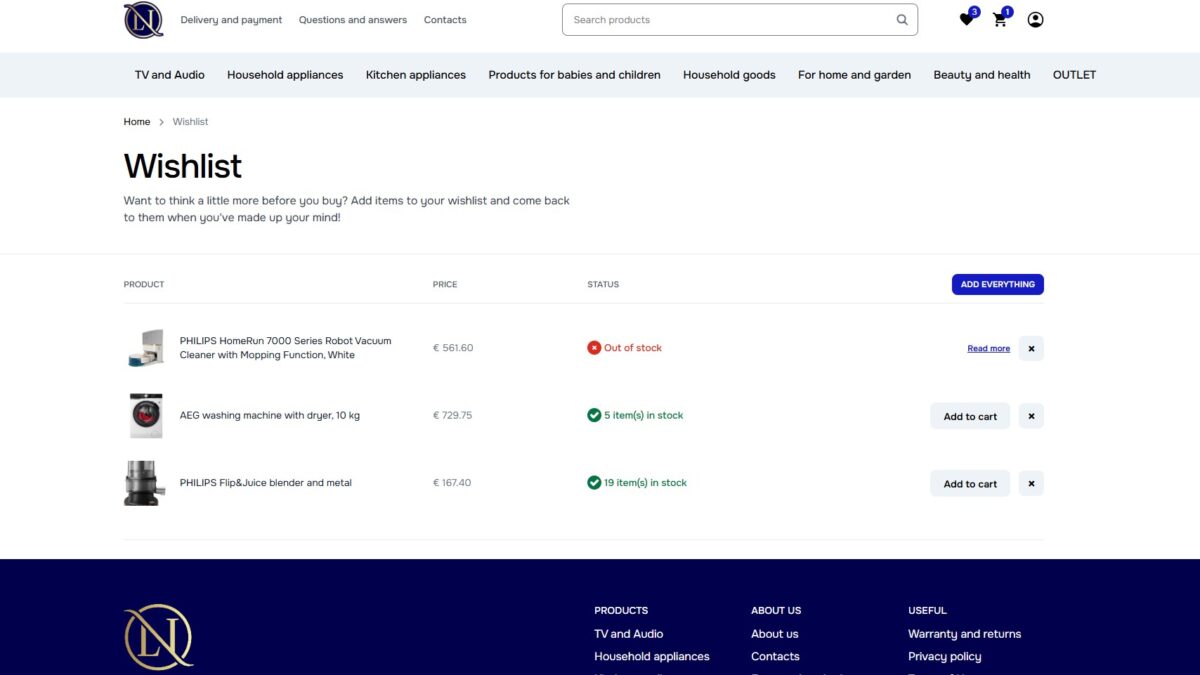The height and width of the screenshot is (675, 1200).
Task: Click the price € 167.40
Action: pyautogui.click(x=452, y=483)
